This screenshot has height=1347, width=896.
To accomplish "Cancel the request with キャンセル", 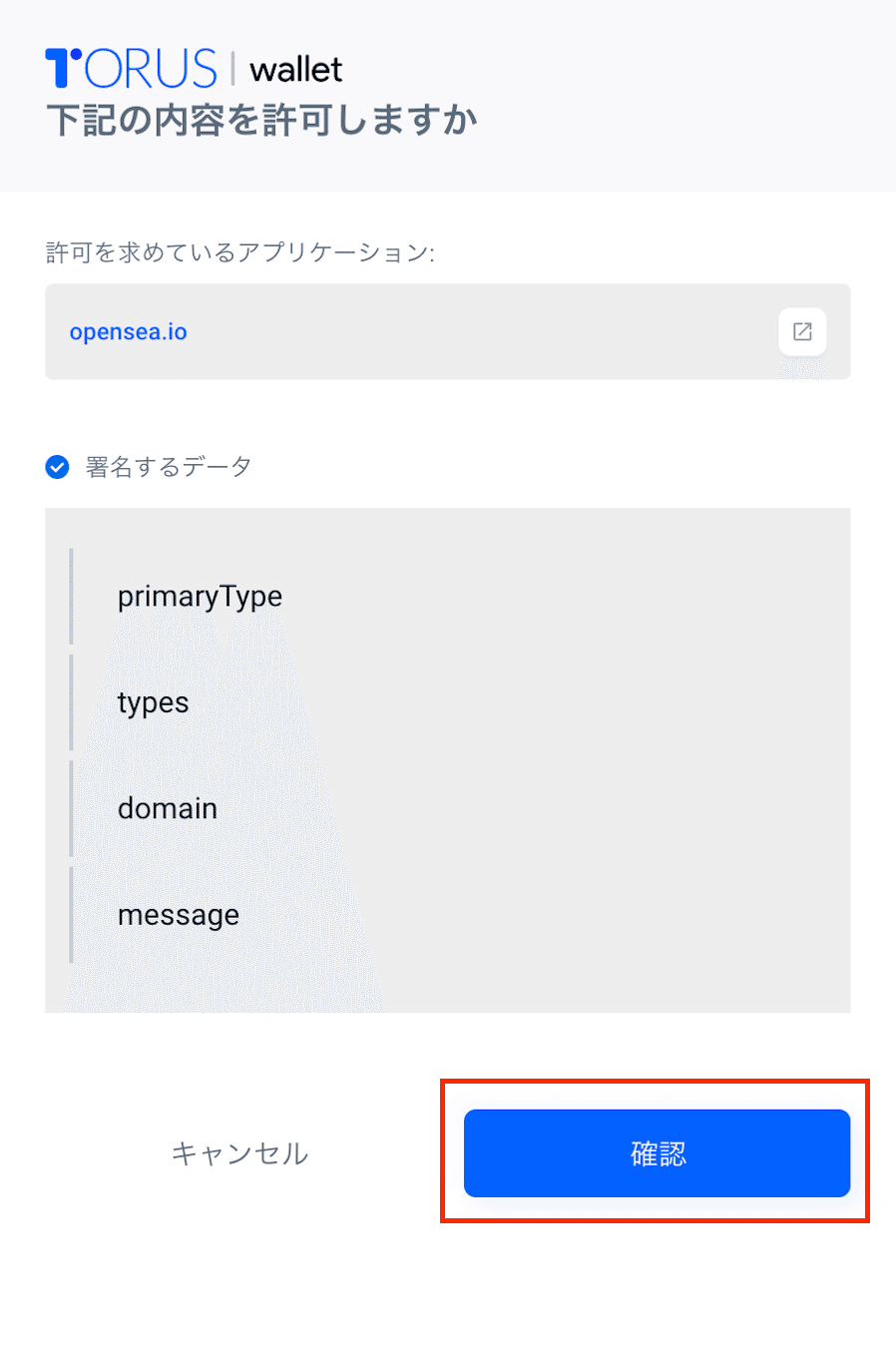I will [x=239, y=1153].
